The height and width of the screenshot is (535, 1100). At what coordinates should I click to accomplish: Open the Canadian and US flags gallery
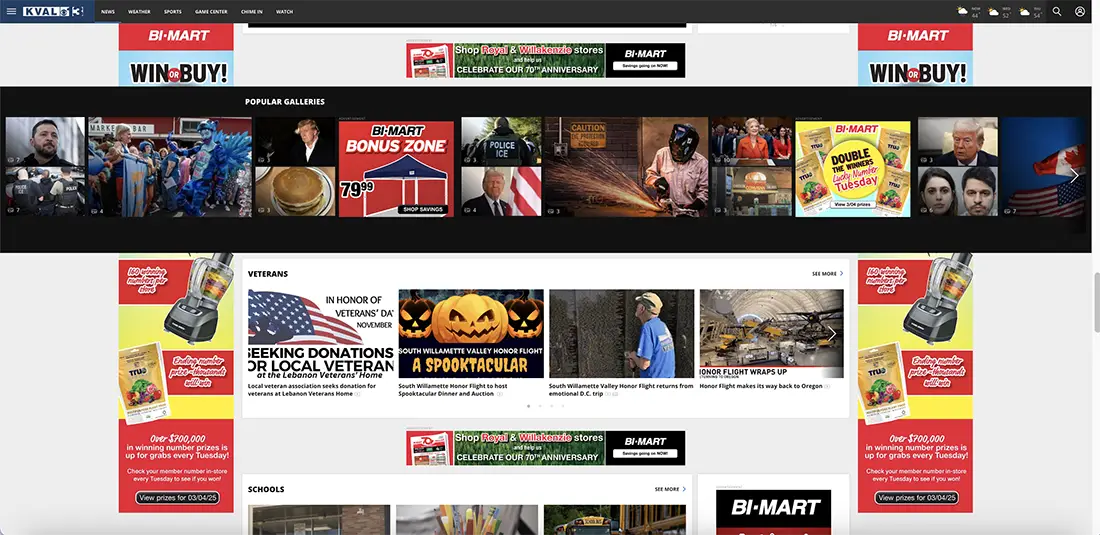[x=1044, y=167]
